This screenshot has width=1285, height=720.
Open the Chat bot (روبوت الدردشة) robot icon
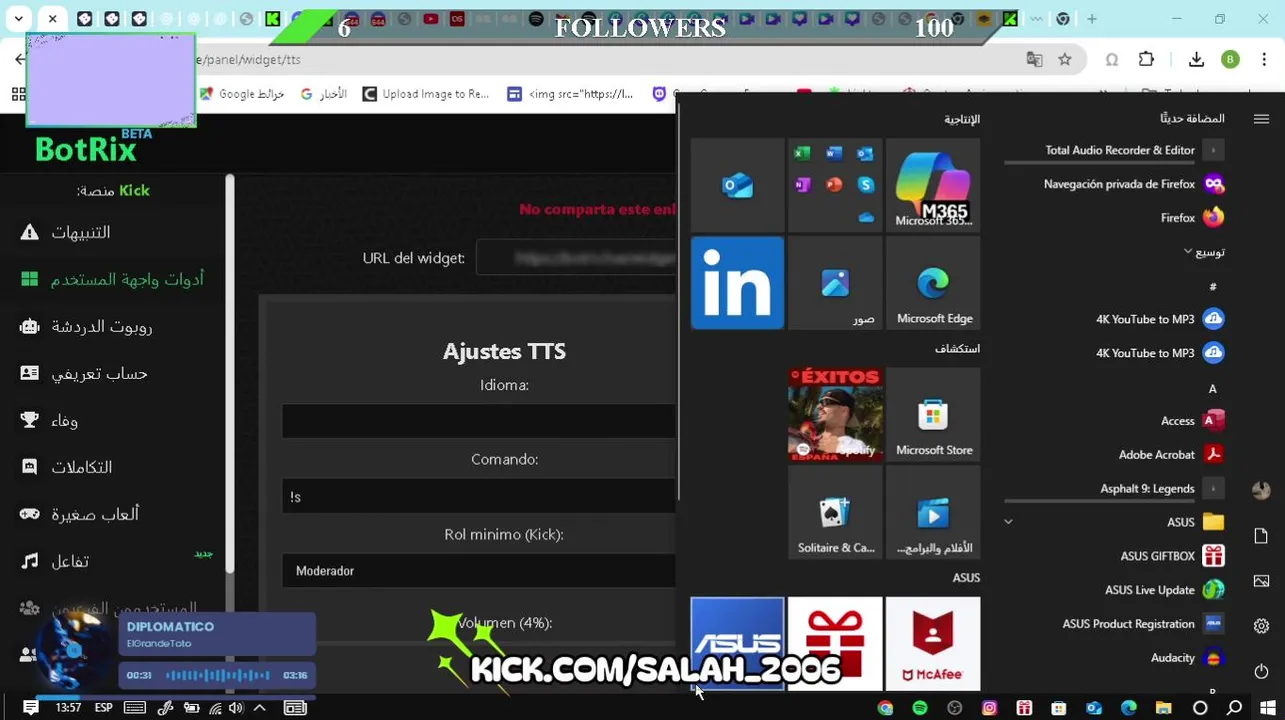[30, 326]
